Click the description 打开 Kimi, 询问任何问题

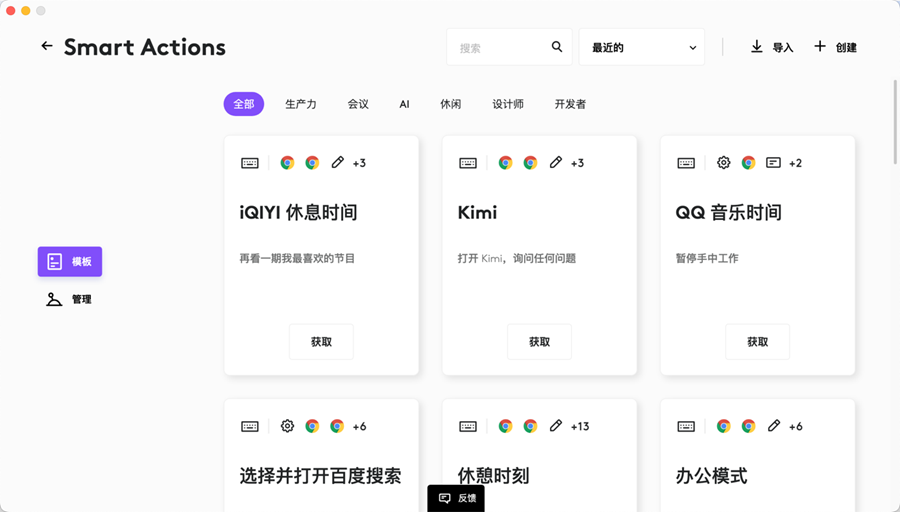tap(517, 258)
